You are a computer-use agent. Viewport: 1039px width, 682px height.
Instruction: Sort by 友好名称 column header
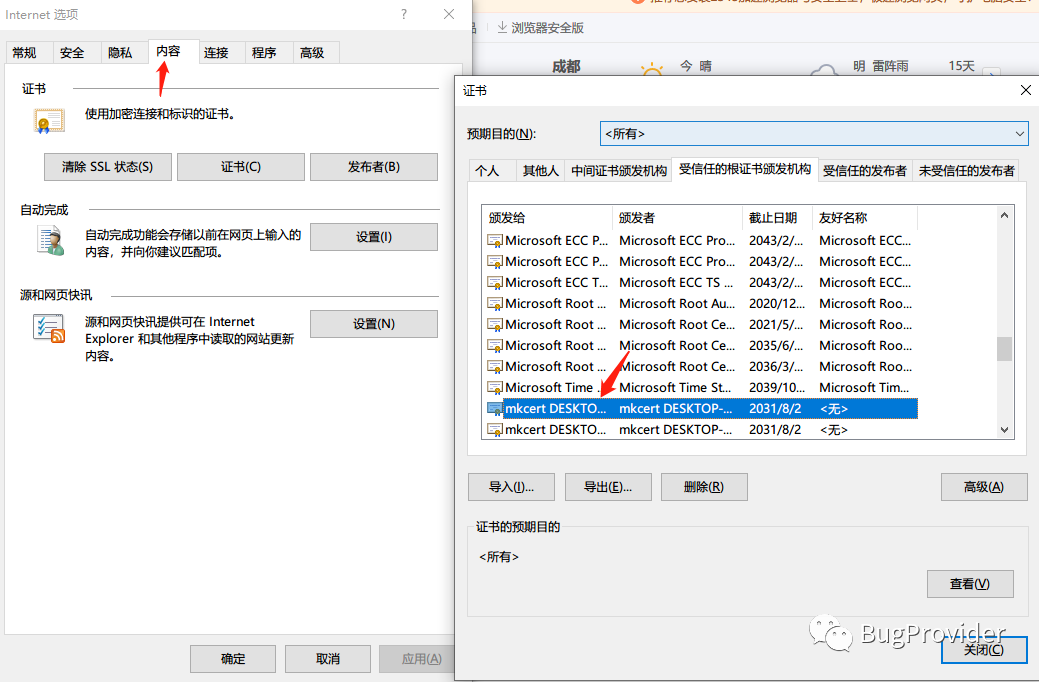point(865,217)
